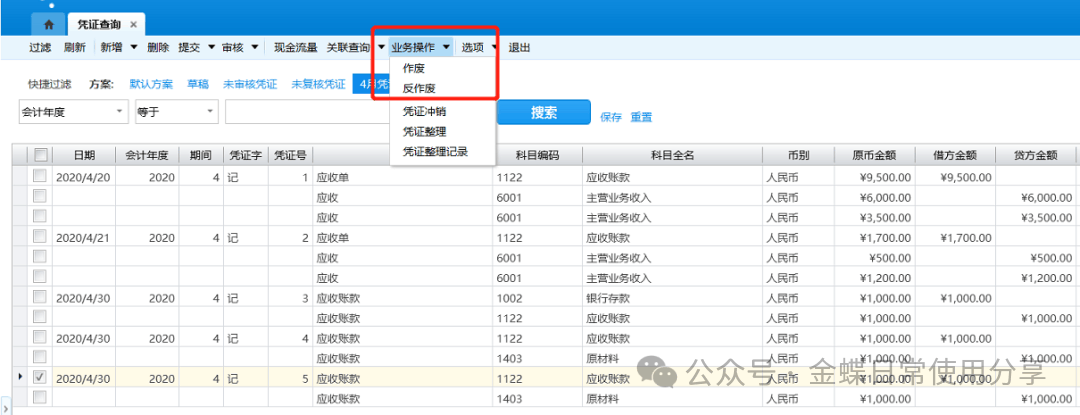Click 刷新 in the toolbar
This screenshot has width=1080, height=415.
pyautogui.click(x=74, y=47)
